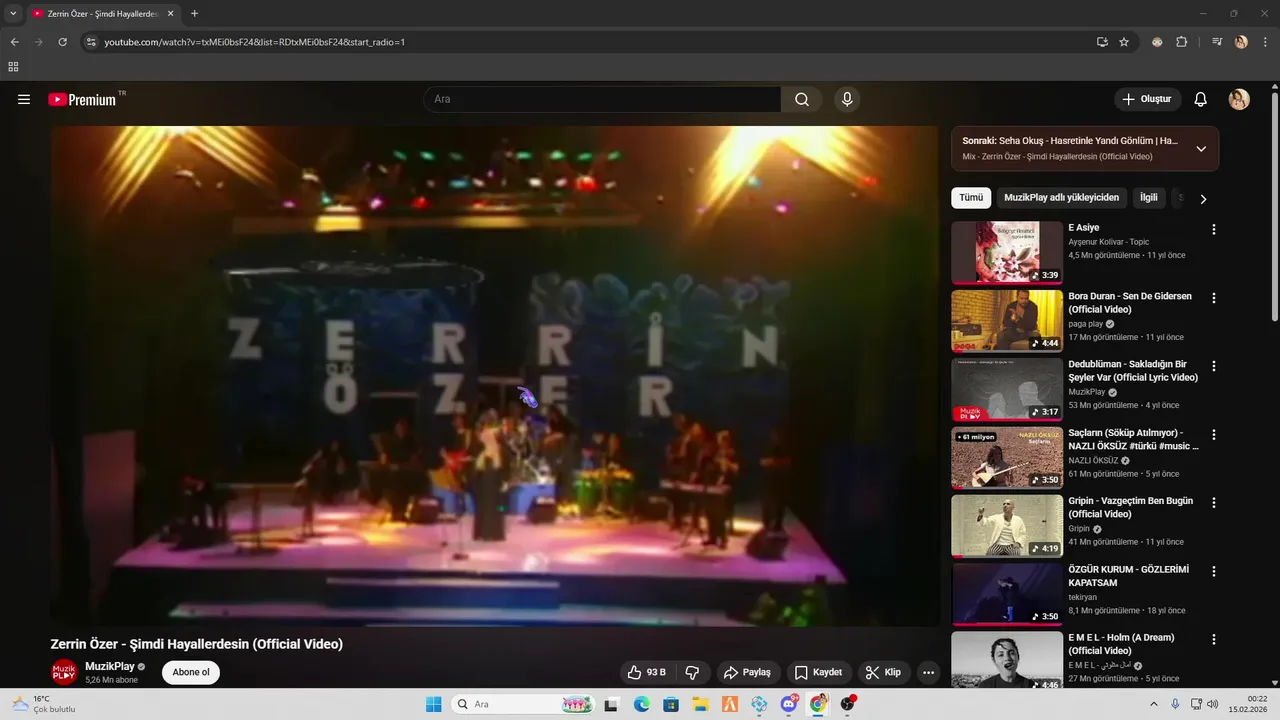Open more actions ellipsis below video
Screen dimensions: 1280x720
928,672
